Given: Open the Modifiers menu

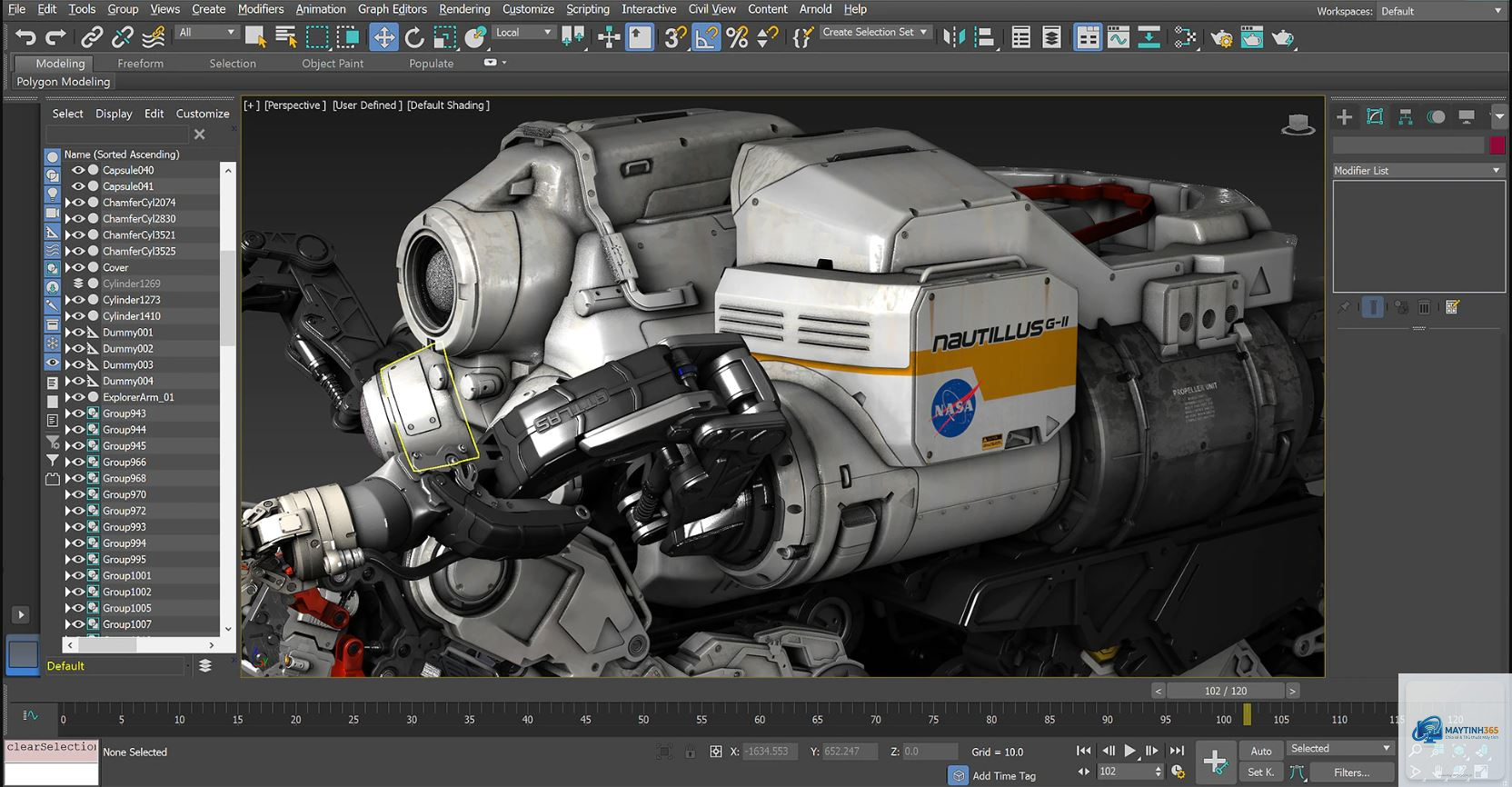Looking at the screenshot, I should (x=261, y=9).
